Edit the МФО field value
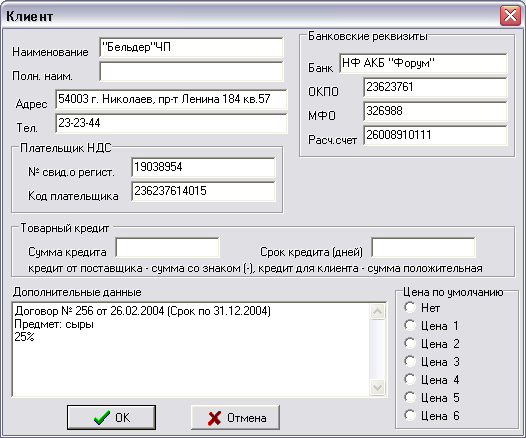Screen dimensions: 526x438 click(435, 111)
